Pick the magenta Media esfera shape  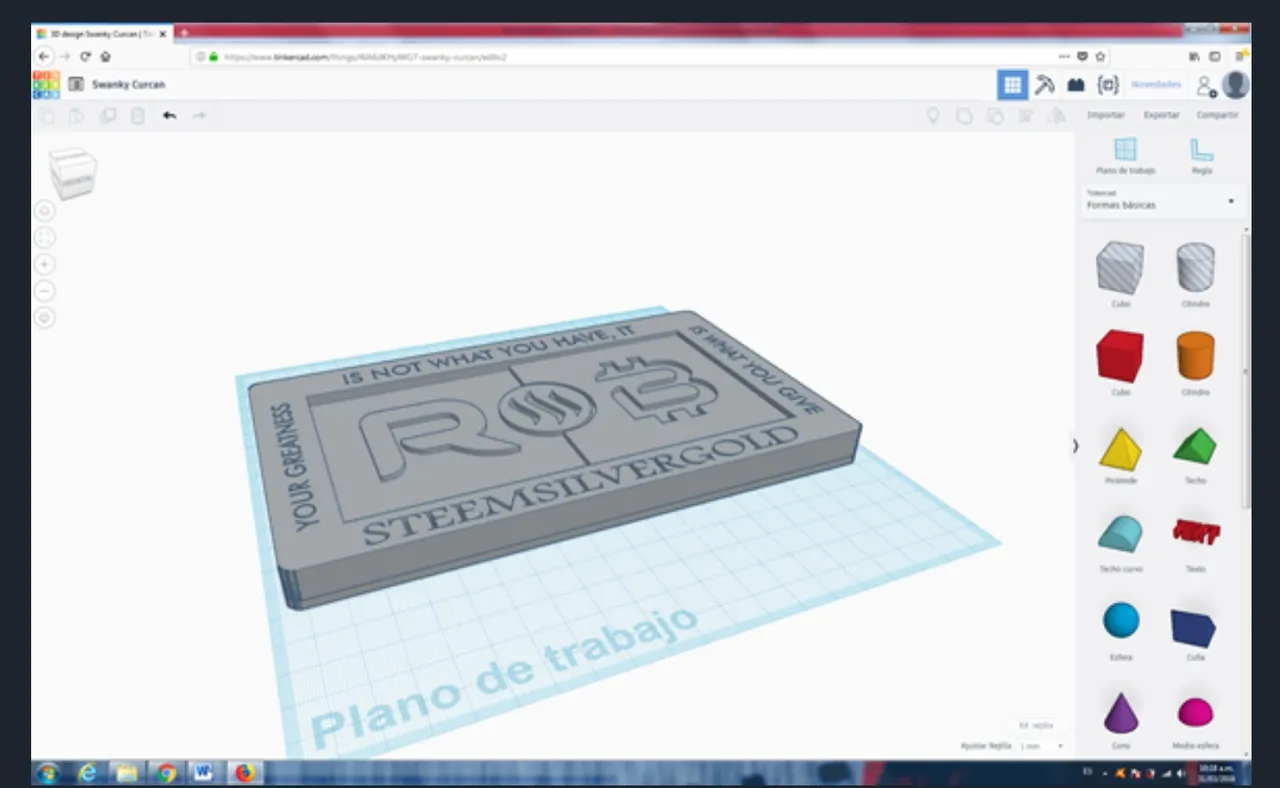(x=1195, y=712)
